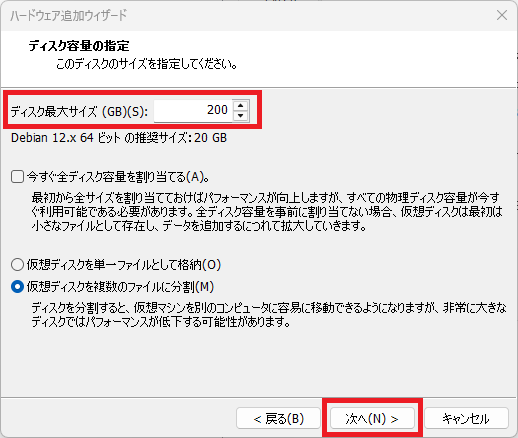The image size is (518, 438).
Task: Cancel the wizard with キャンセル button
Action: pos(466,419)
